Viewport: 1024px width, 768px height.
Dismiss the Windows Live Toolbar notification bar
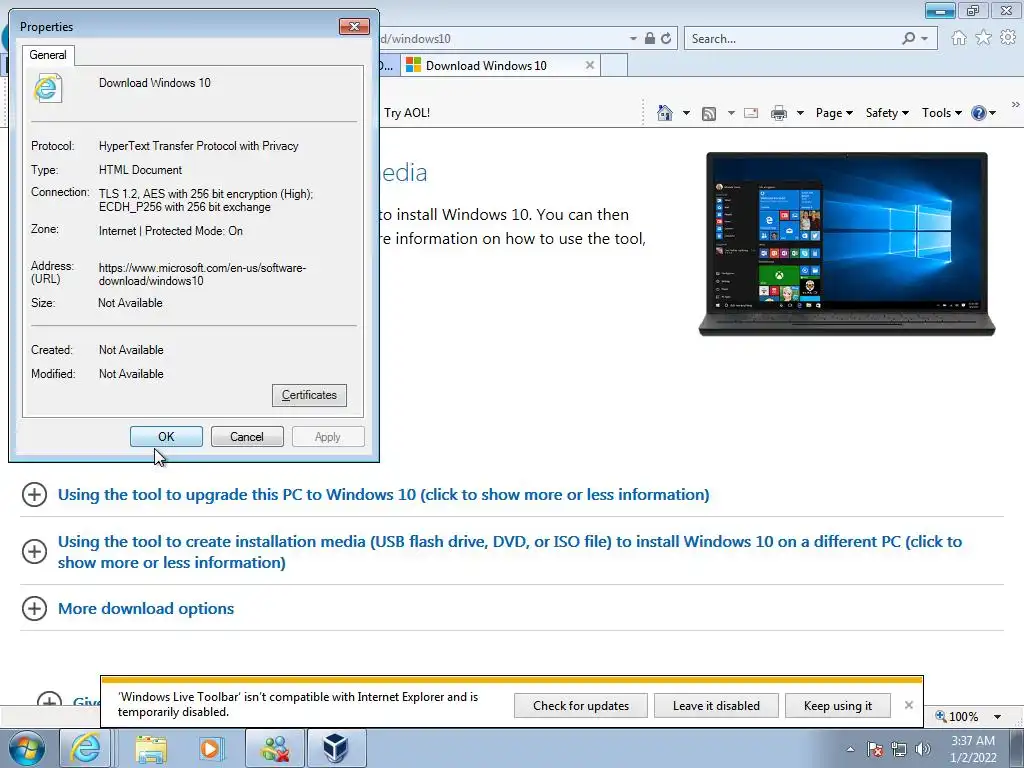coord(908,705)
